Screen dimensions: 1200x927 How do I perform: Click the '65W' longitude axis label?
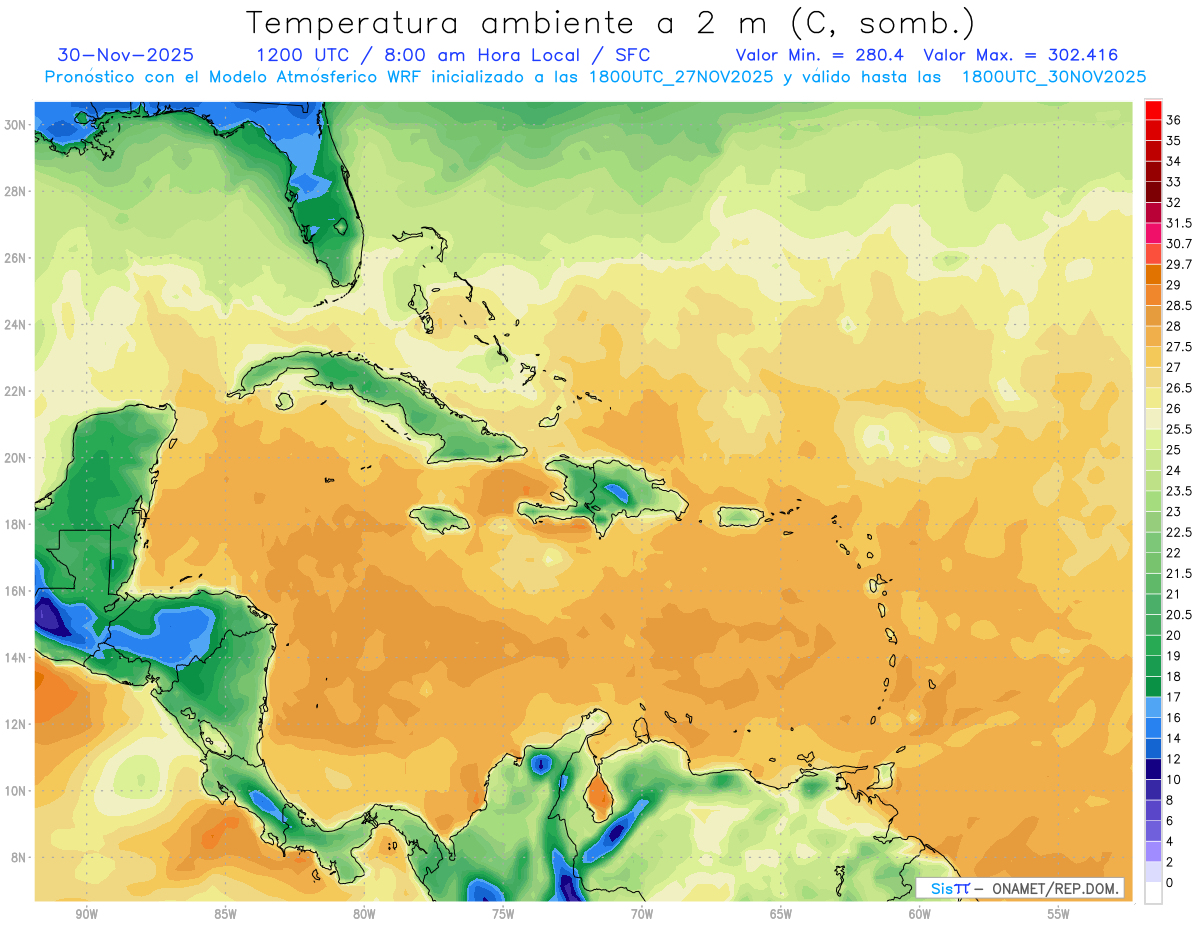781,914
